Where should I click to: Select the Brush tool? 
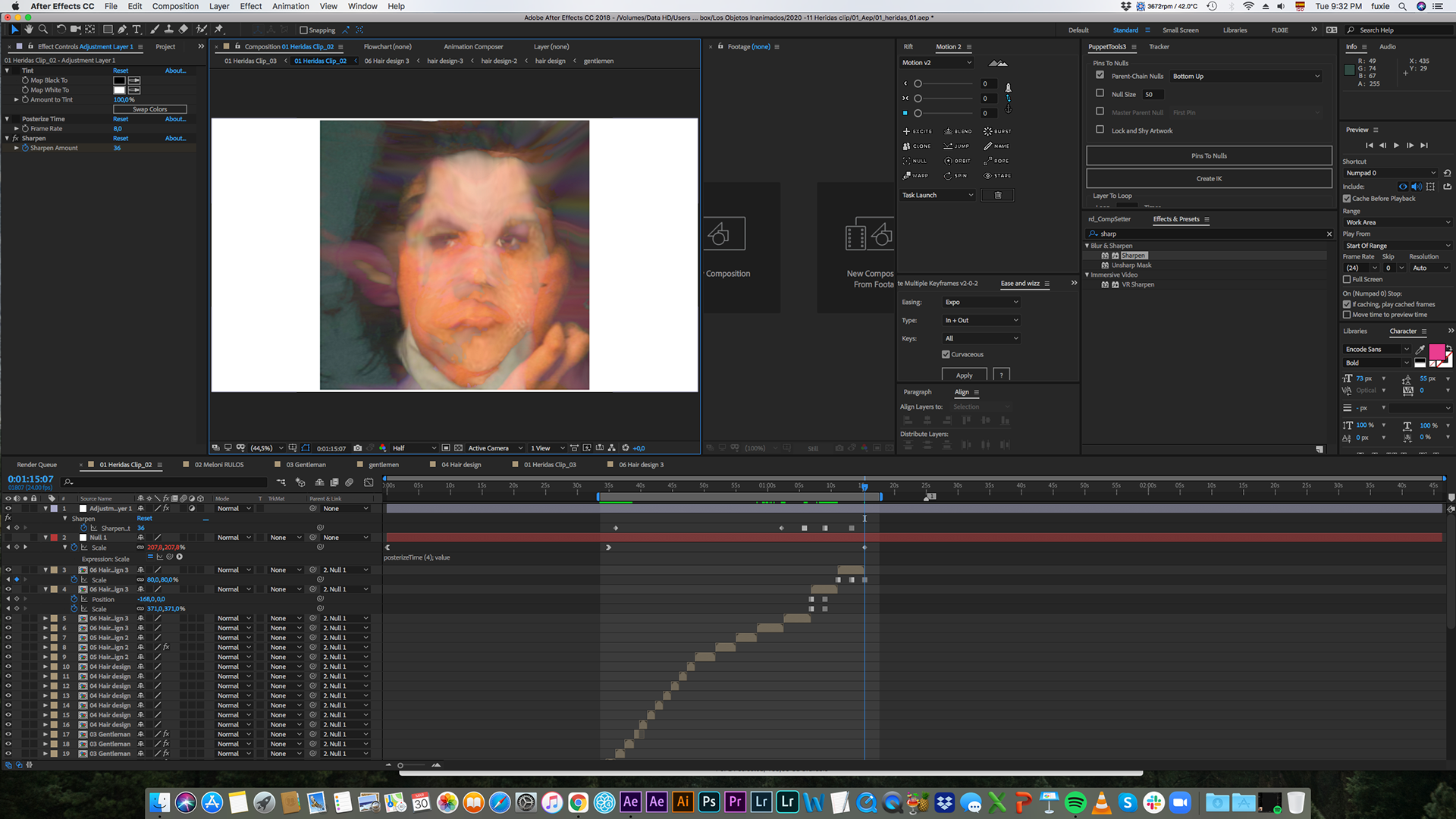(155, 30)
